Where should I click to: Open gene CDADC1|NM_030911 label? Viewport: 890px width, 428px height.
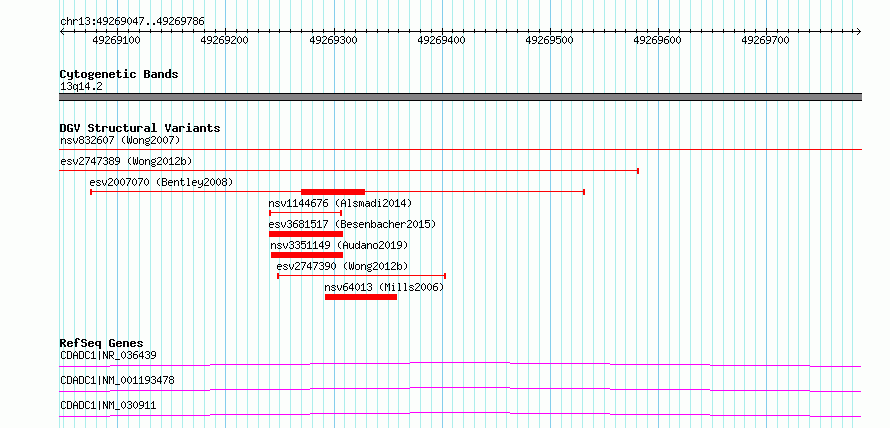tap(108, 405)
